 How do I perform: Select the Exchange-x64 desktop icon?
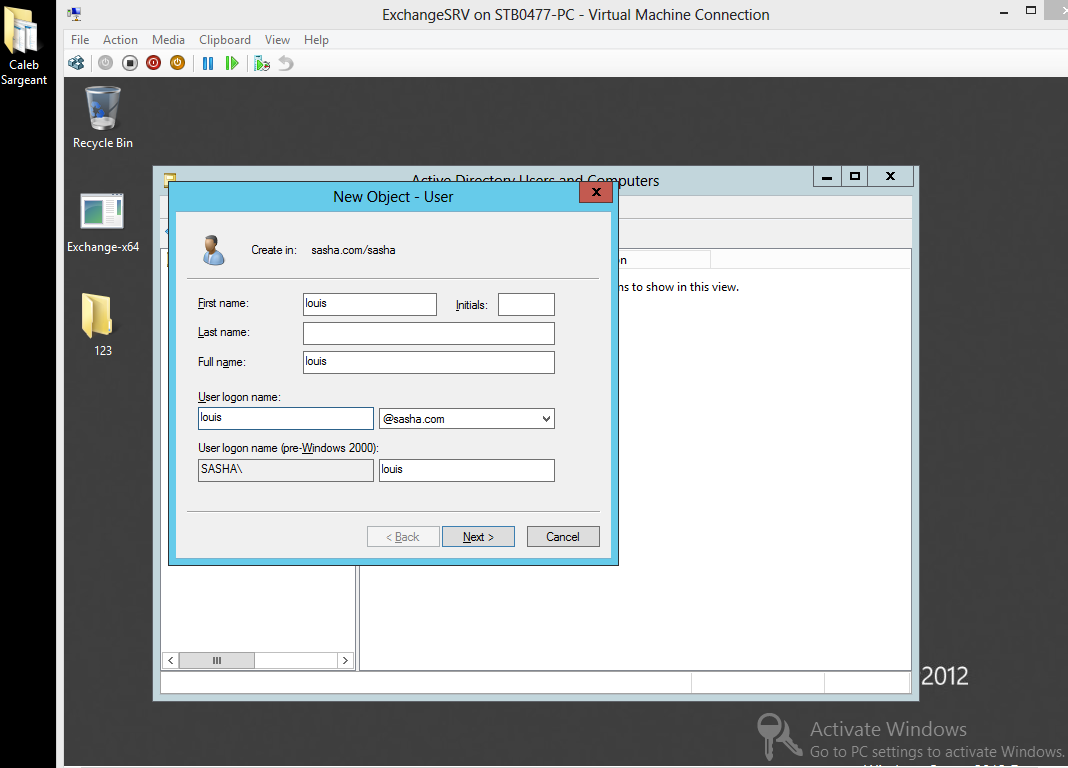click(103, 223)
